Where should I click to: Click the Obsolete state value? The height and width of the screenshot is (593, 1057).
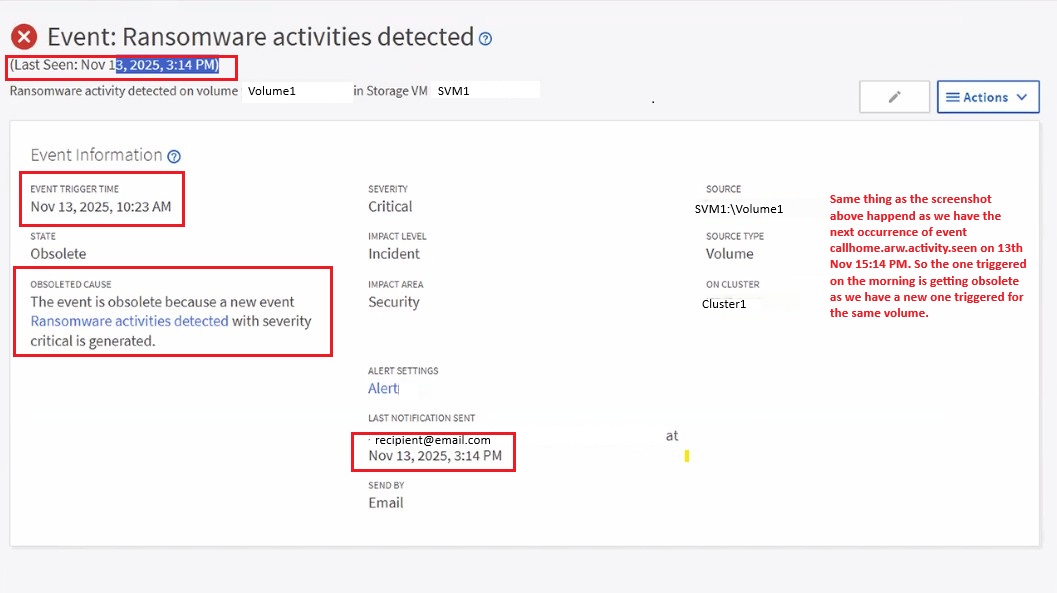pyautogui.click(x=58, y=254)
